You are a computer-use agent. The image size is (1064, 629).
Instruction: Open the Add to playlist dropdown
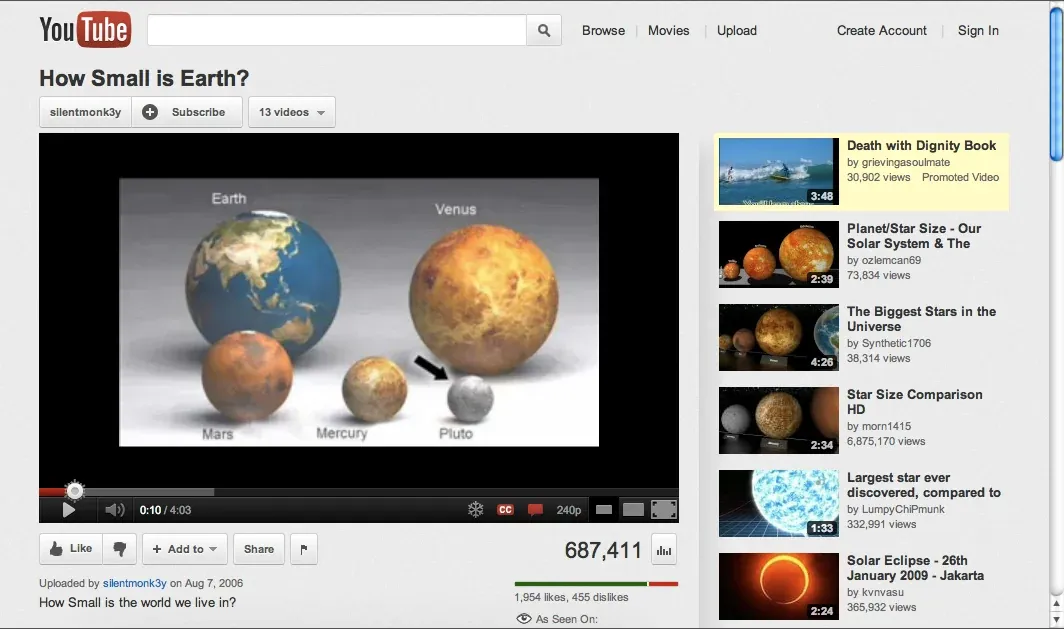(185, 549)
